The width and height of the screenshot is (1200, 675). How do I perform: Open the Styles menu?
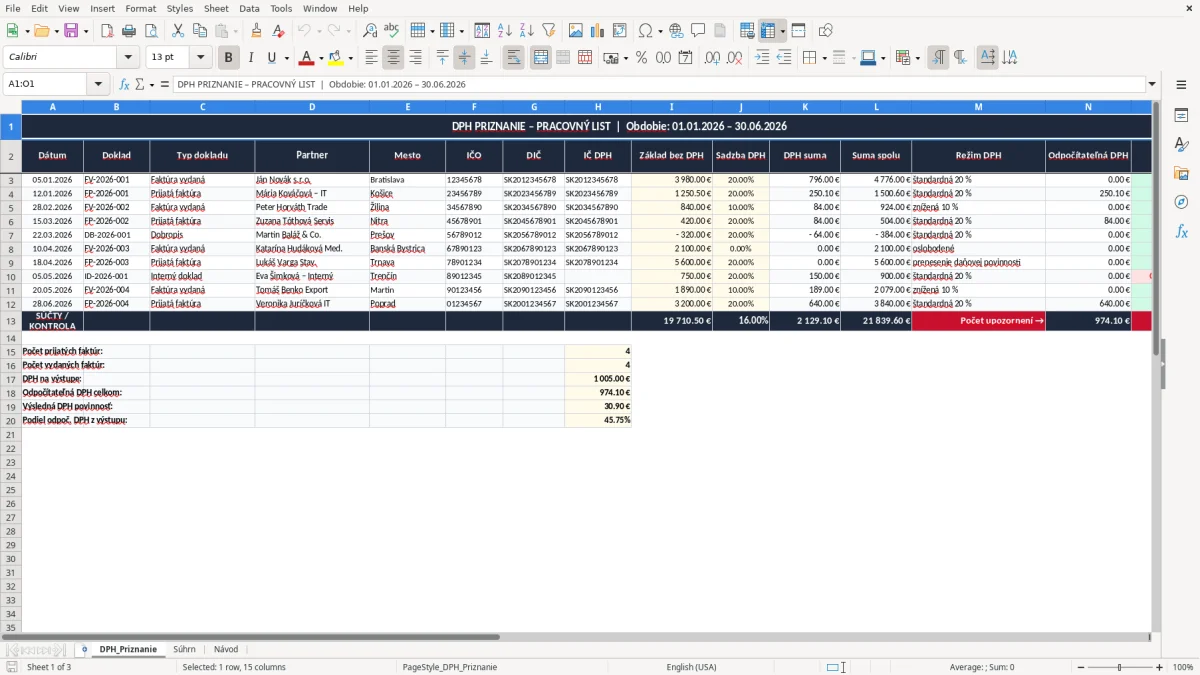pos(180,8)
